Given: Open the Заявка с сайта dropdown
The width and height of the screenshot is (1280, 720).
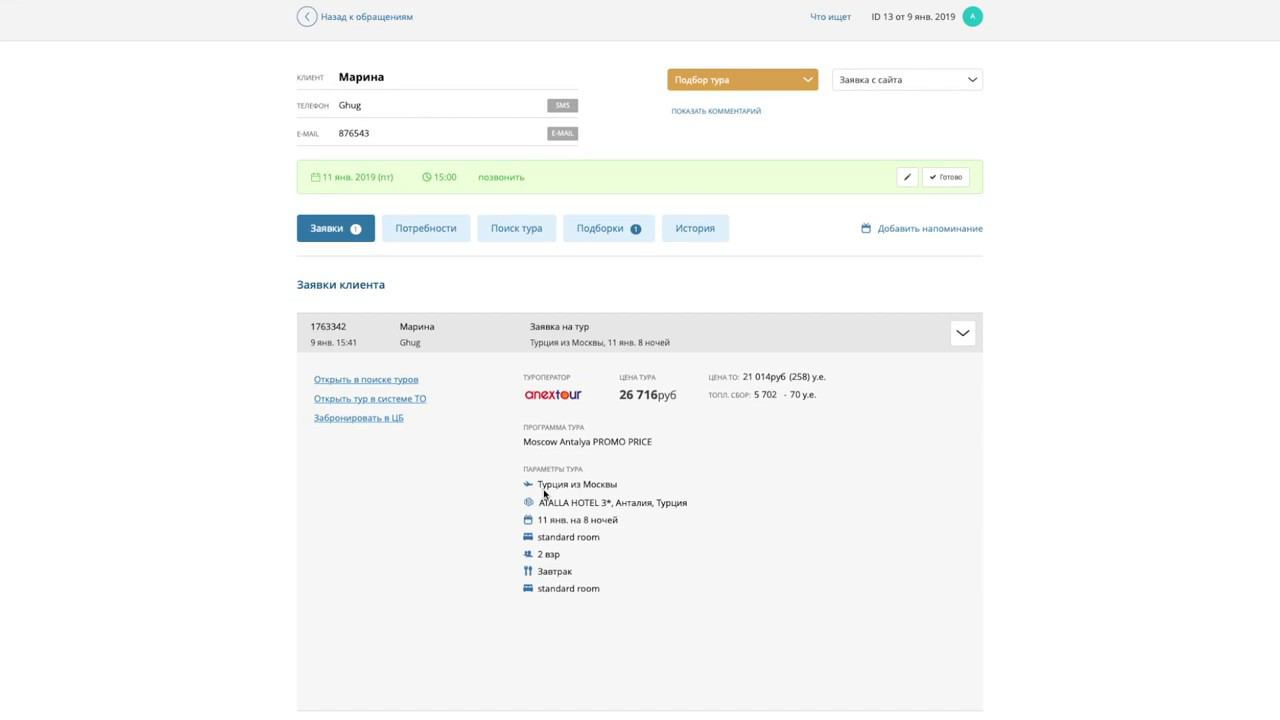Looking at the screenshot, I should coord(907,80).
